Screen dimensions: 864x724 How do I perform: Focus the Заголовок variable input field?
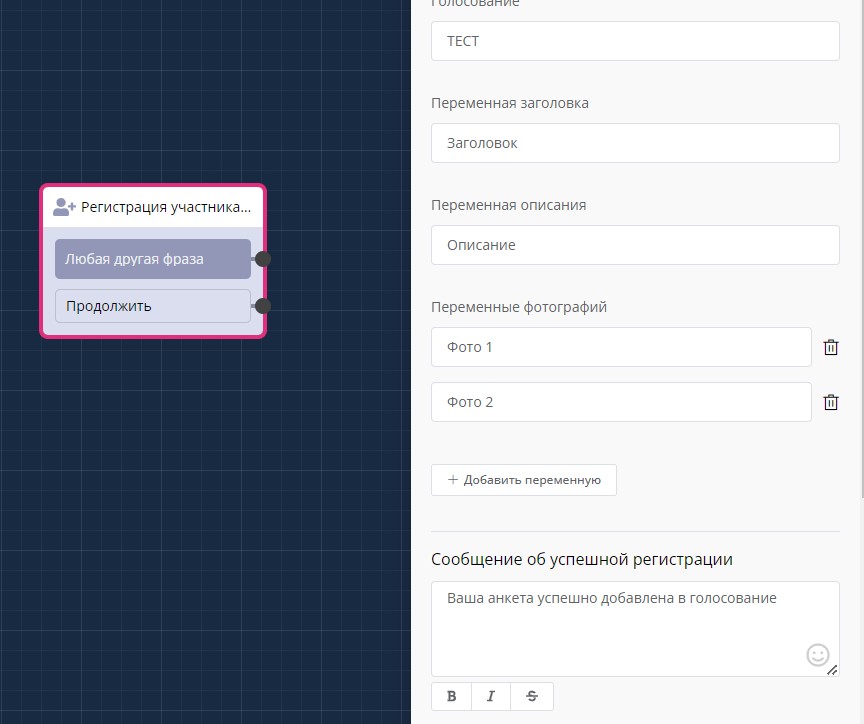[634, 143]
